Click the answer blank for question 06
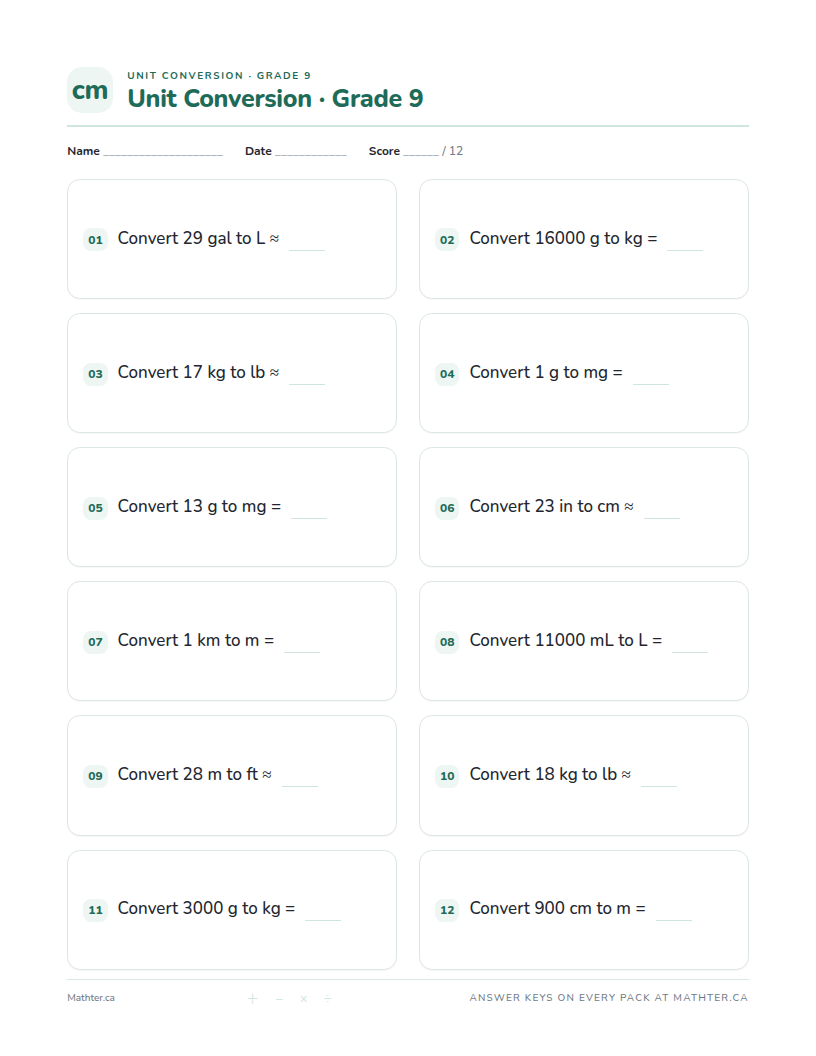 tap(662, 516)
